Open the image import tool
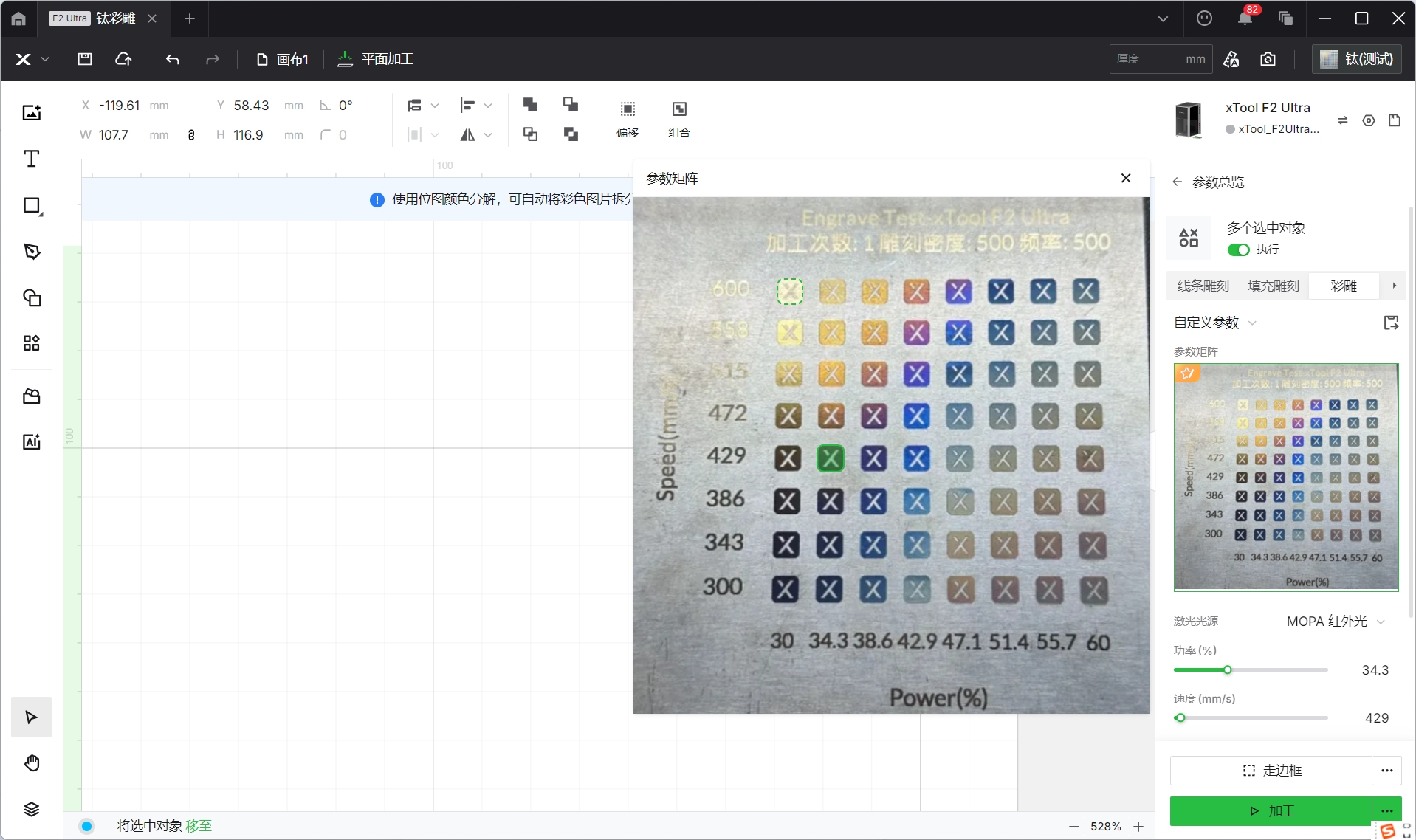 tap(31, 113)
